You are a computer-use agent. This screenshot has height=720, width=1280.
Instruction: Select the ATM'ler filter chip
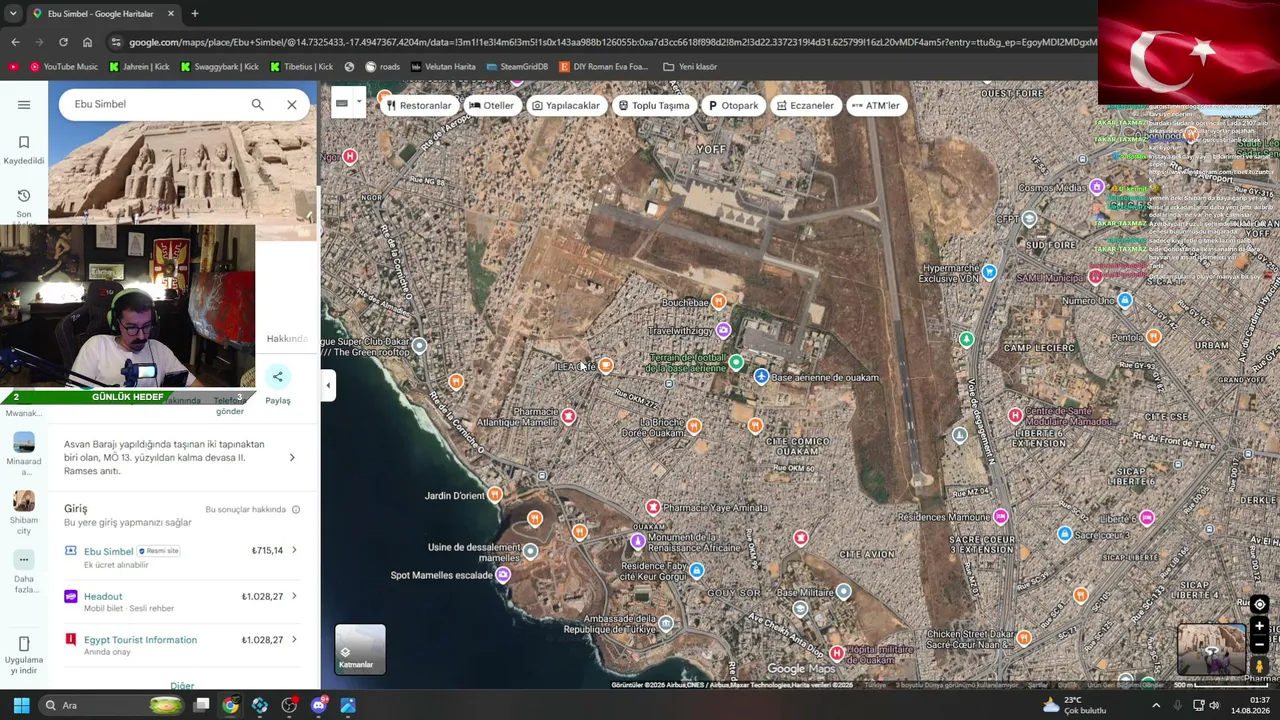point(876,105)
